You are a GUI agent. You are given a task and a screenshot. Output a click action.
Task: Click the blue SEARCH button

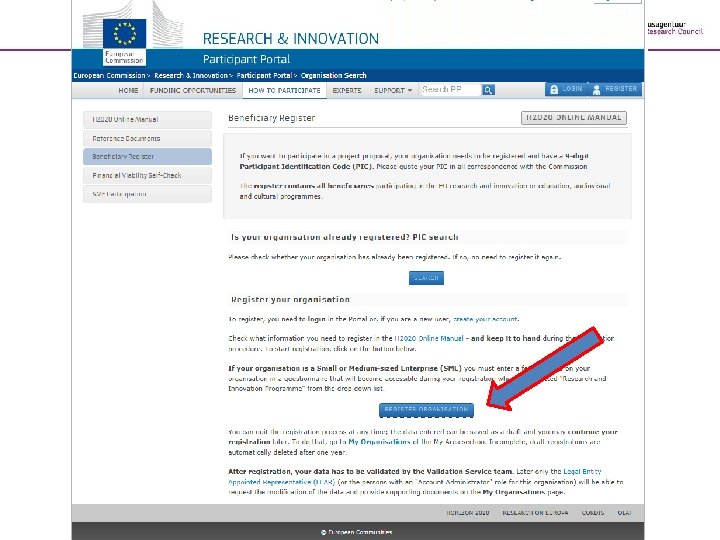point(426,278)
